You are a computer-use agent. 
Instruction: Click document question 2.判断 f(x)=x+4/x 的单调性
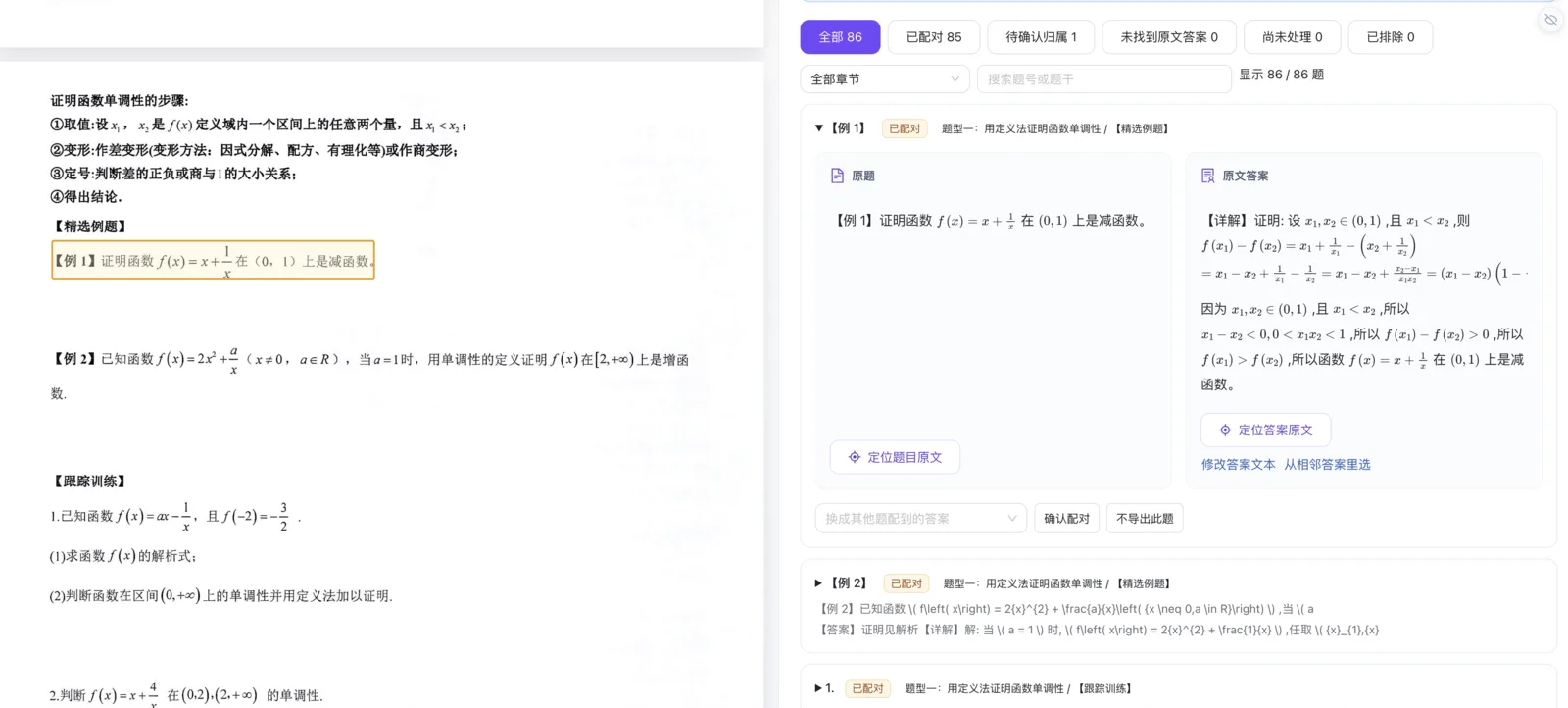(186, 694)
